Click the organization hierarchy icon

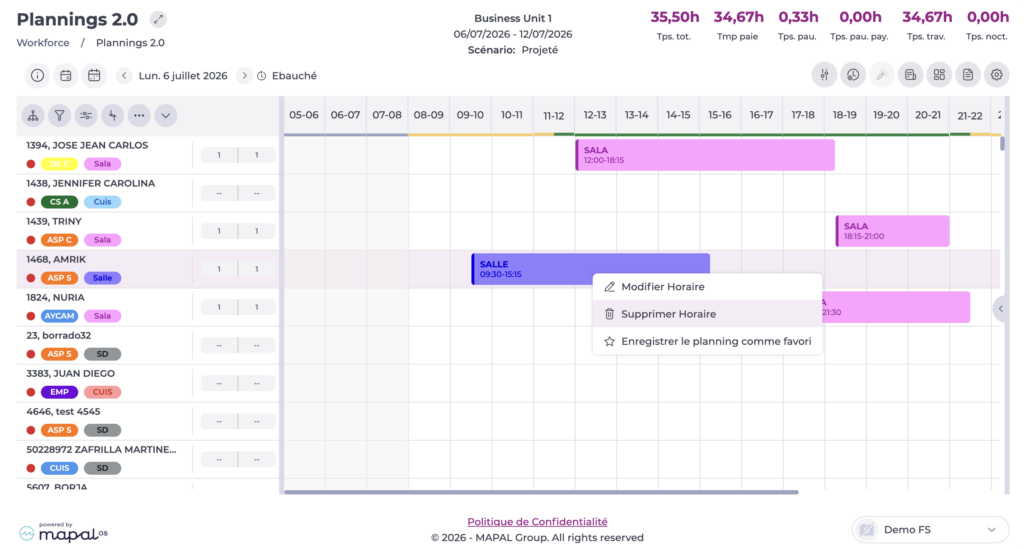[33, 116]
